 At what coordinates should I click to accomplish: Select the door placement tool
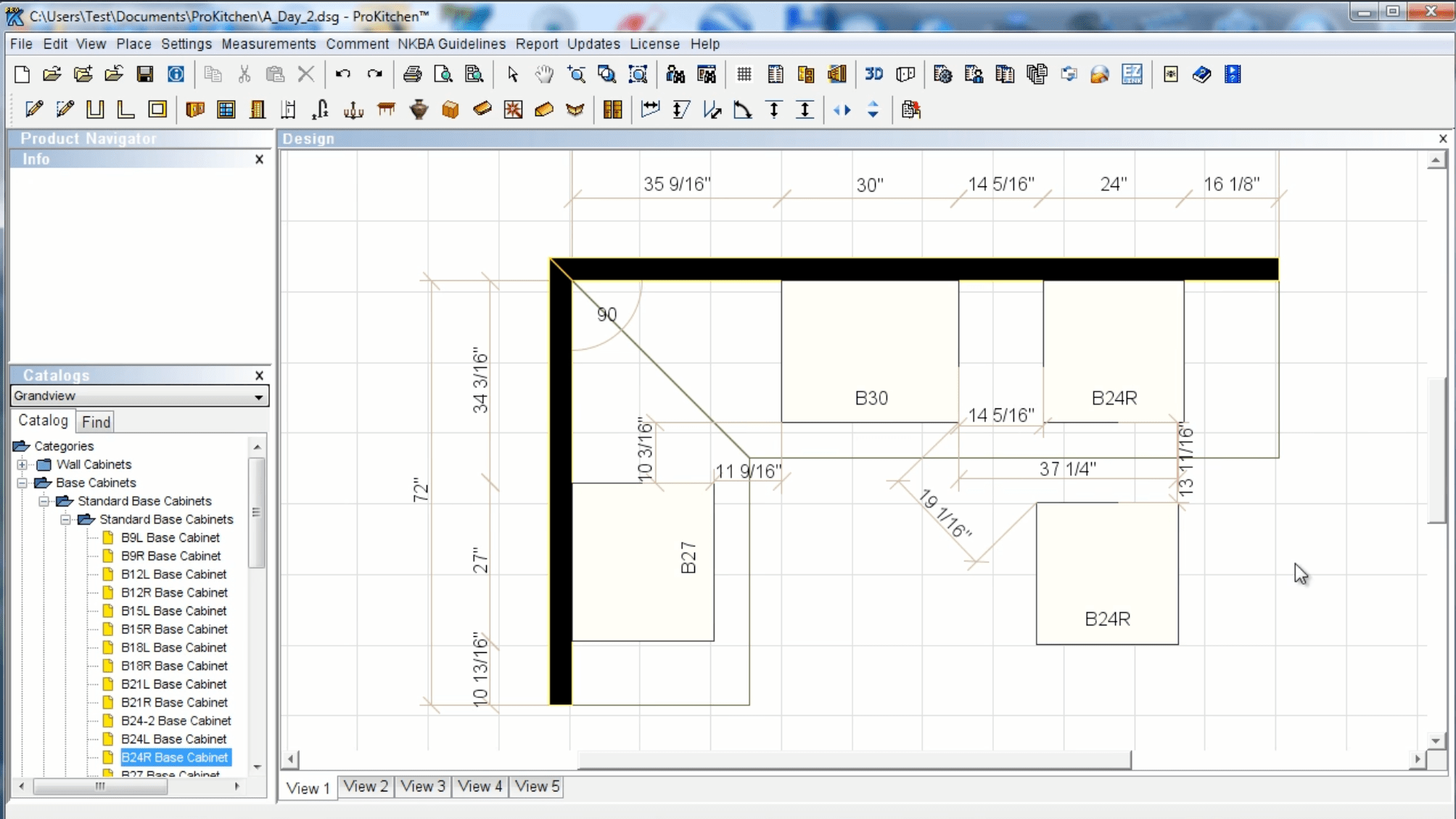coord(258,110)
